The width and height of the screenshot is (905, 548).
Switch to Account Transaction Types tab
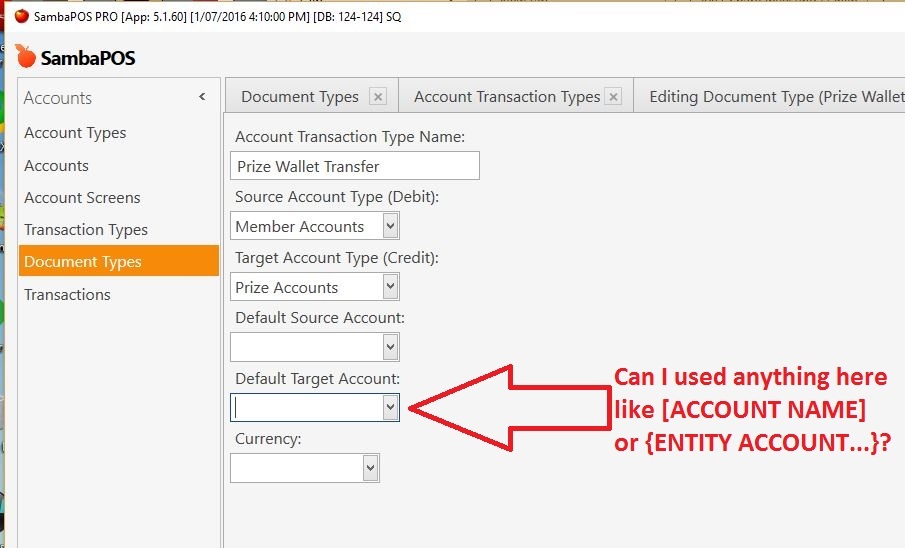point(507,96)
